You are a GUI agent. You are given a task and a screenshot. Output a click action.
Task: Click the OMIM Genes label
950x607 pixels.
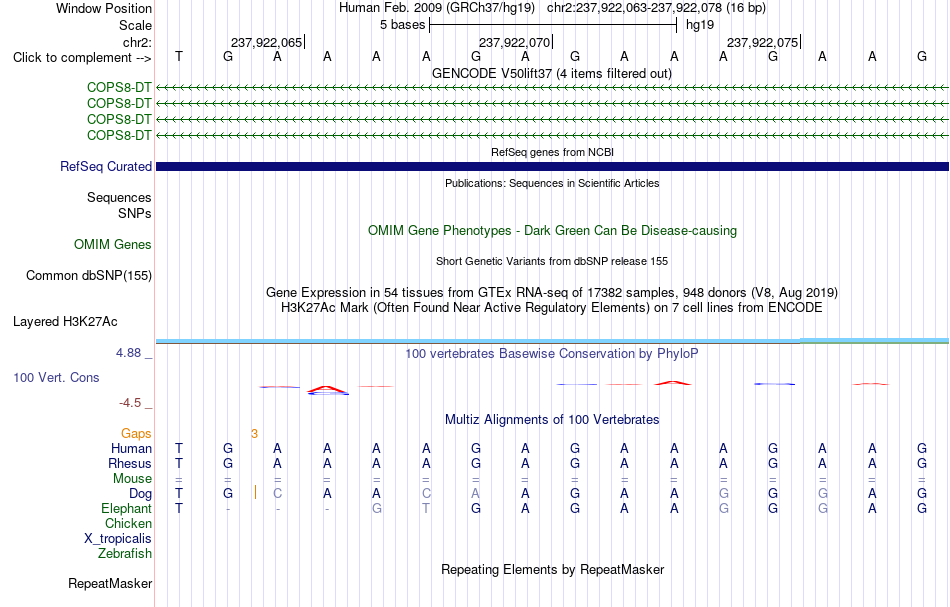point(113,244)
